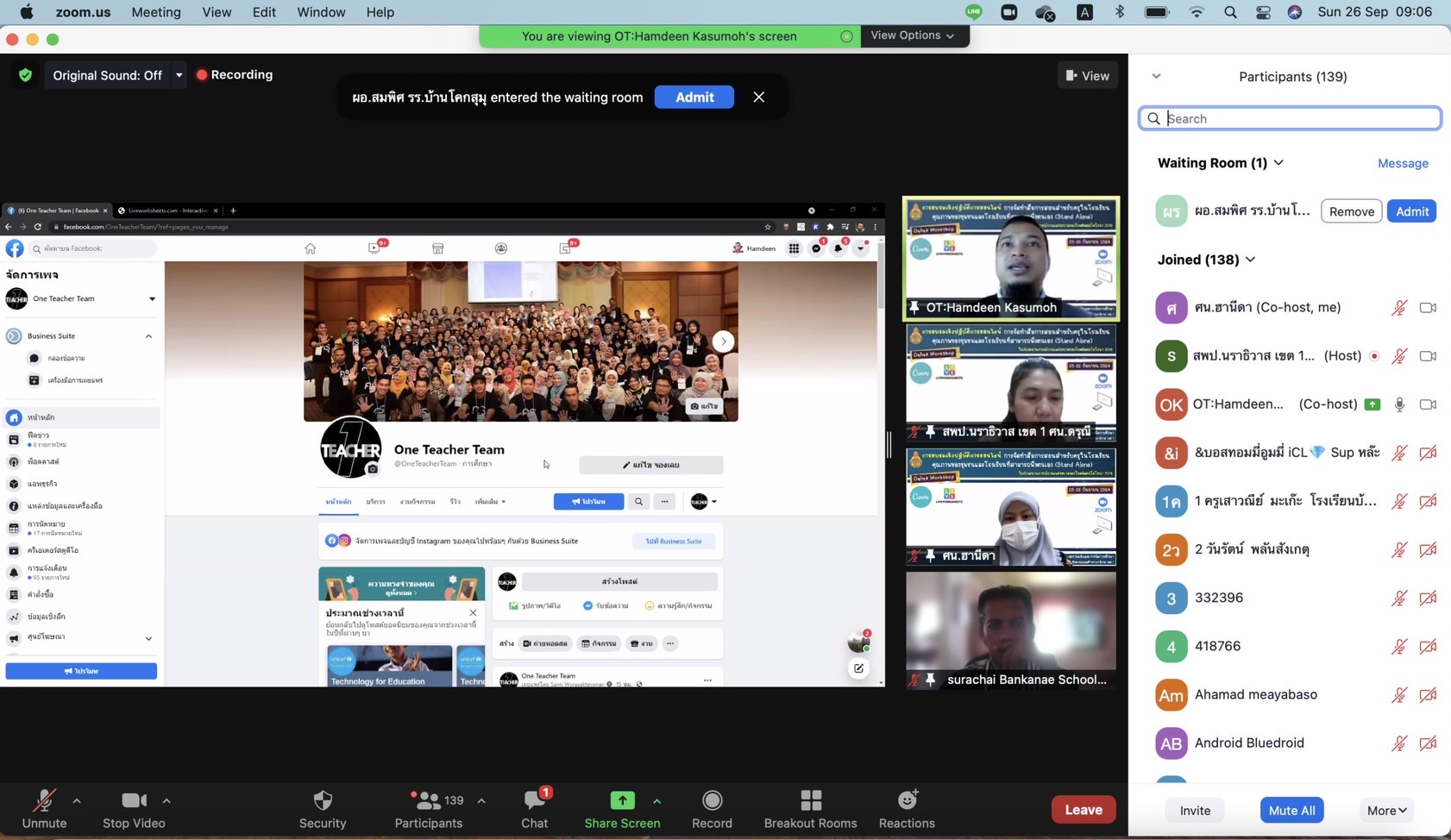Viewport: 1451px width, 840px height.
Task: Open Breakout Rooms
Action: pyautogui.click(x=810, y=801)
